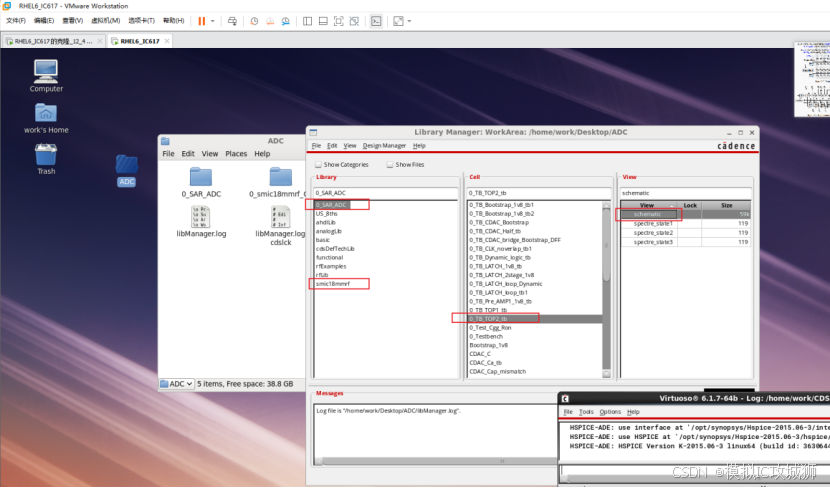Click the Lock column header
The width and height of the screenshot is (830, 488).
(x=690, y=205)
